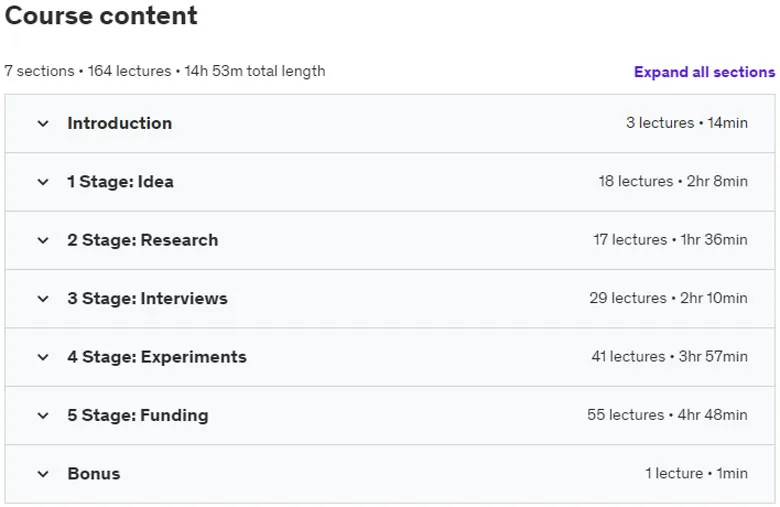Expand the 5 Stage: Funding chevron
Screen dimensions: 780x507
click(x=43, y=415)
